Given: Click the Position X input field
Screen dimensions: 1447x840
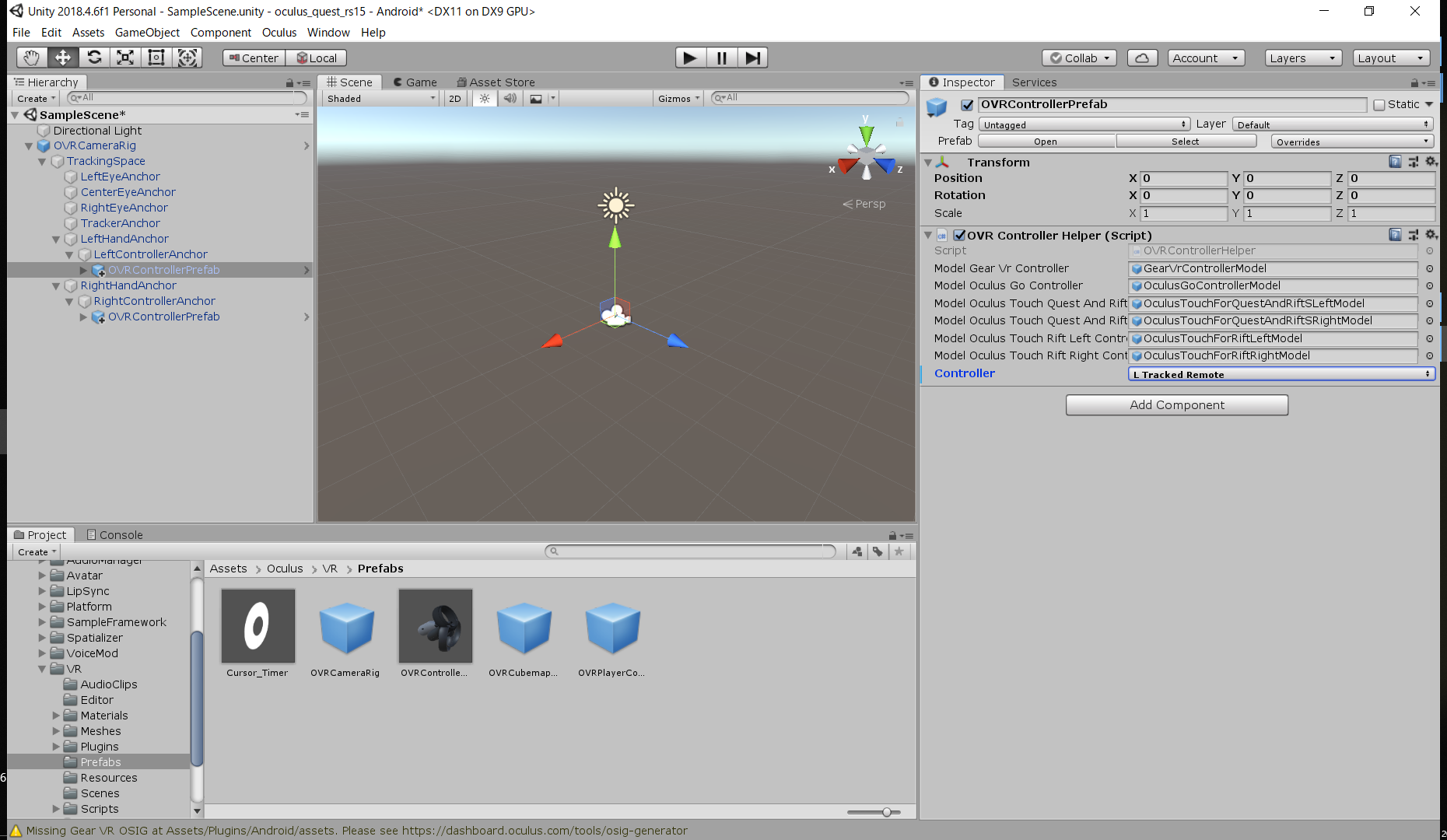Looking at the screenshot, I should pyautogui.click(x=1183, y=178).
